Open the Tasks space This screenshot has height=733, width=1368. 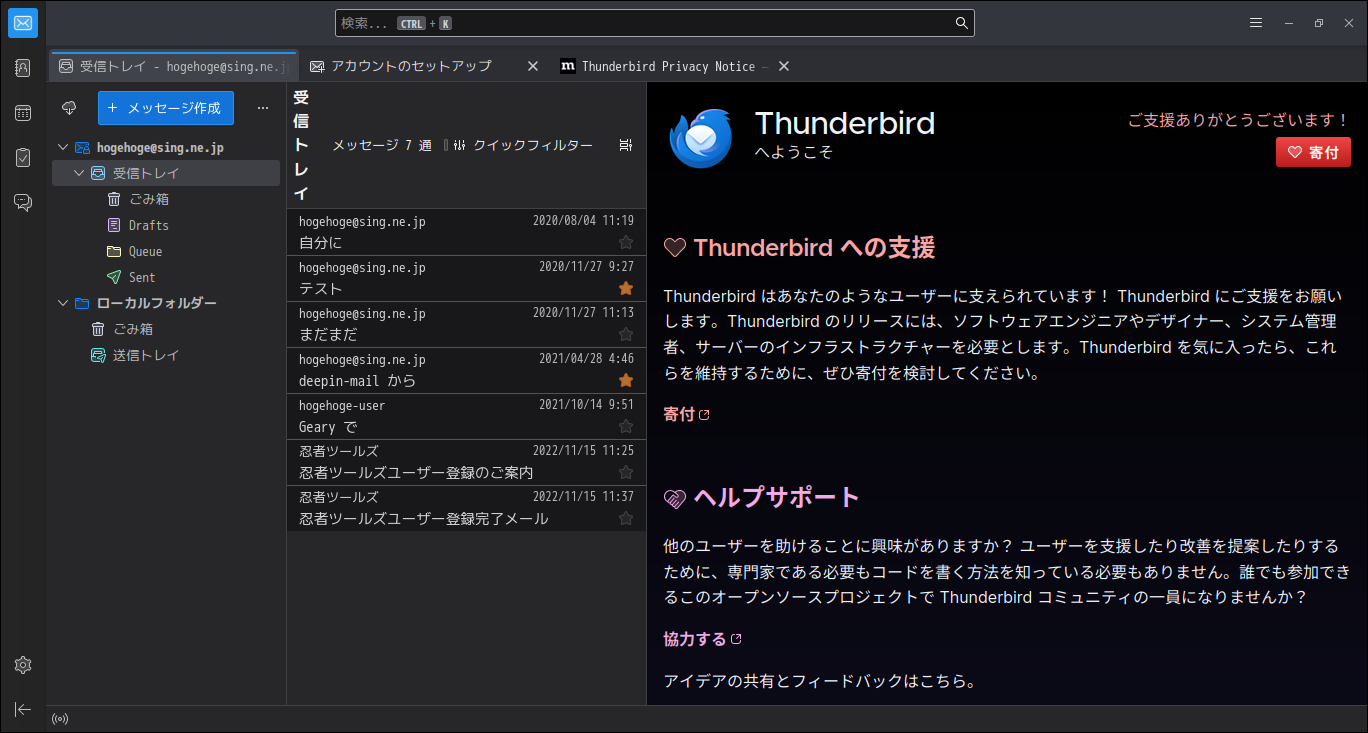click(23, 158)
